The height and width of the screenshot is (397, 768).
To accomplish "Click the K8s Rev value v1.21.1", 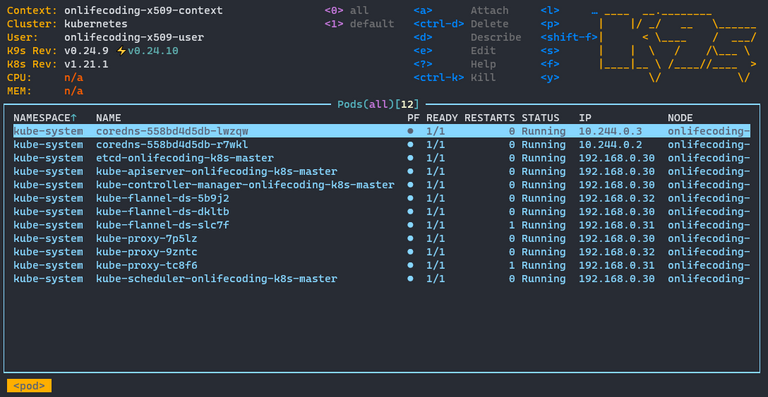I will pyautogui.click(x=86, y=64).
